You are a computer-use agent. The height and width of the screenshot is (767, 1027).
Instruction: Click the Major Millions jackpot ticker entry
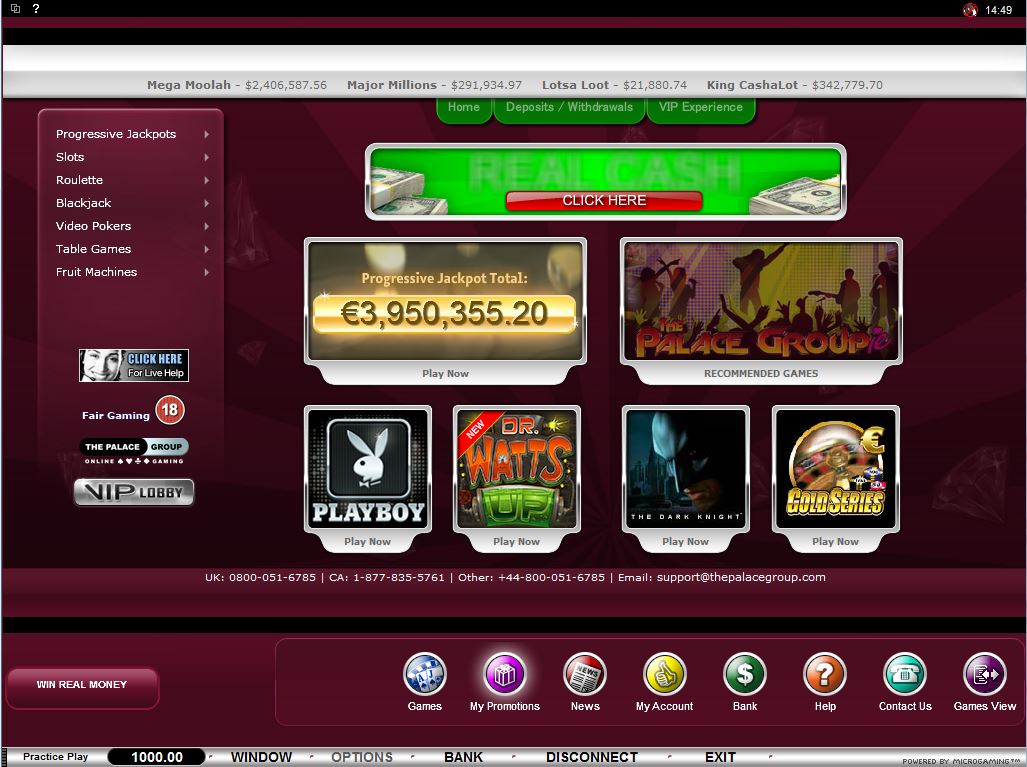coord(434,85)
